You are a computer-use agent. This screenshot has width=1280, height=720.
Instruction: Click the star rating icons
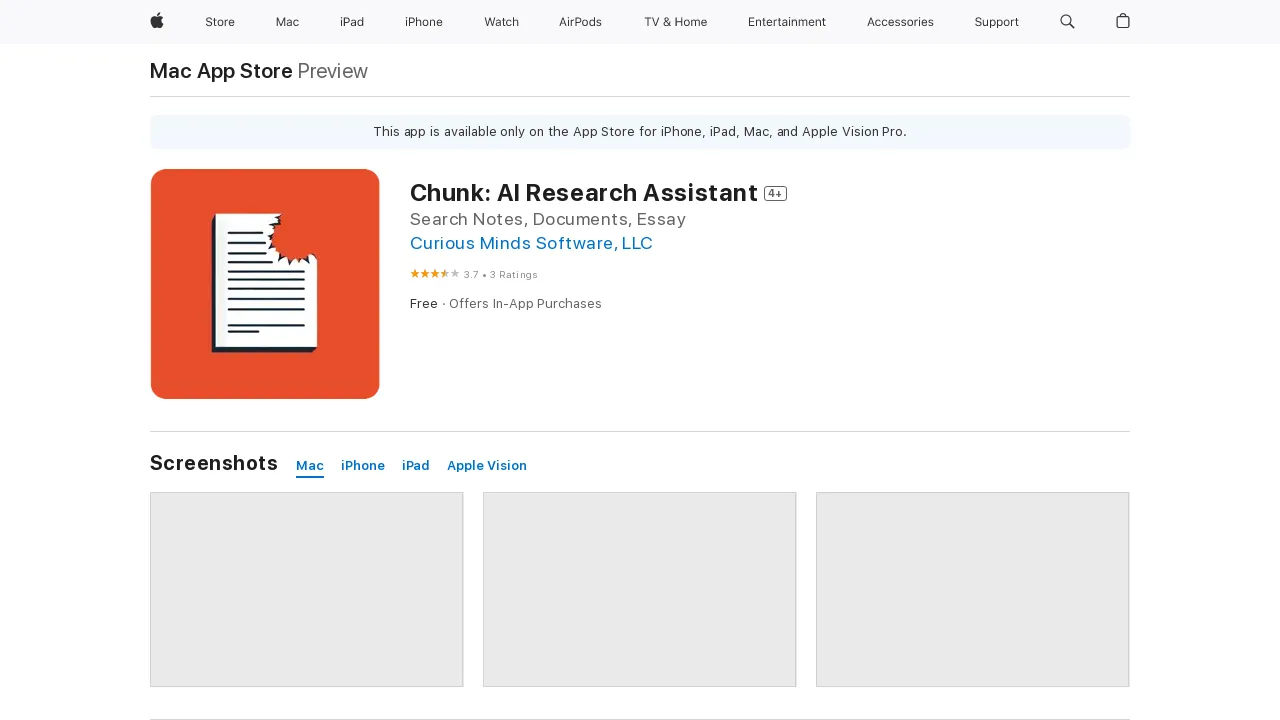click(435, 274)
